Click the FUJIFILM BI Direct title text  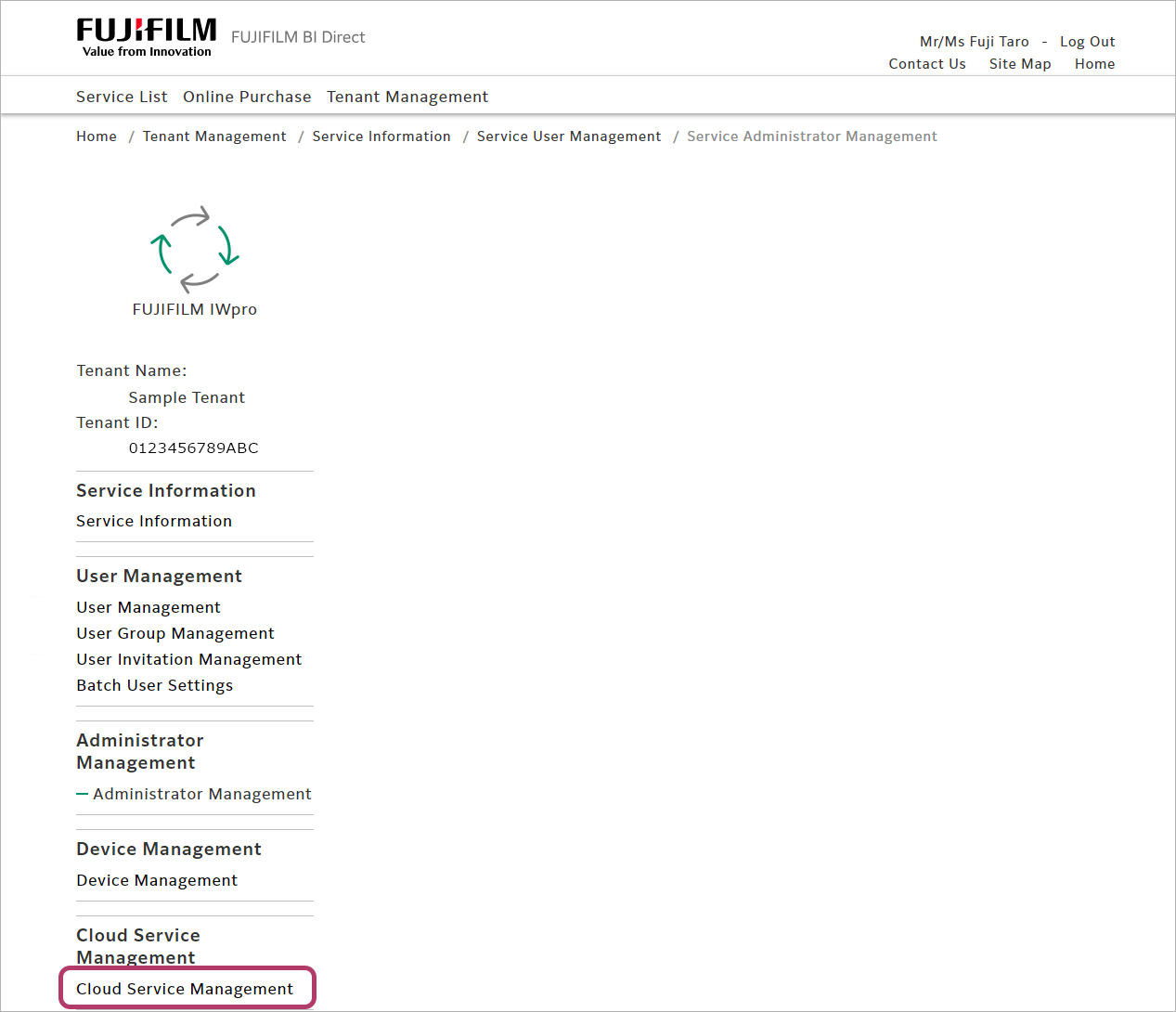coord(298,37)
